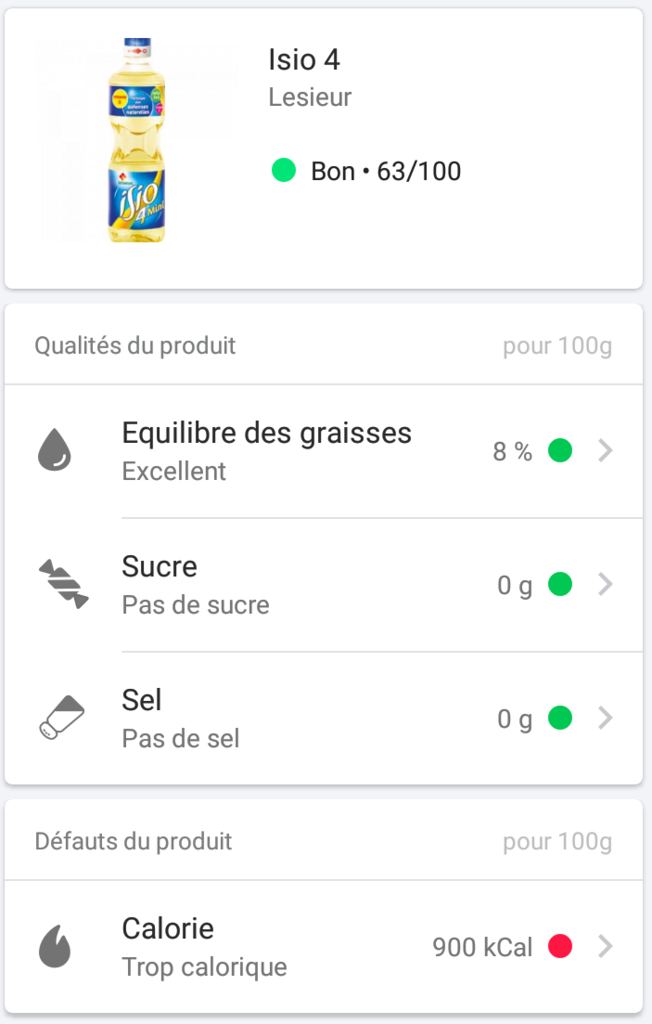Tap the fat droplet icon

click(54, 450)
